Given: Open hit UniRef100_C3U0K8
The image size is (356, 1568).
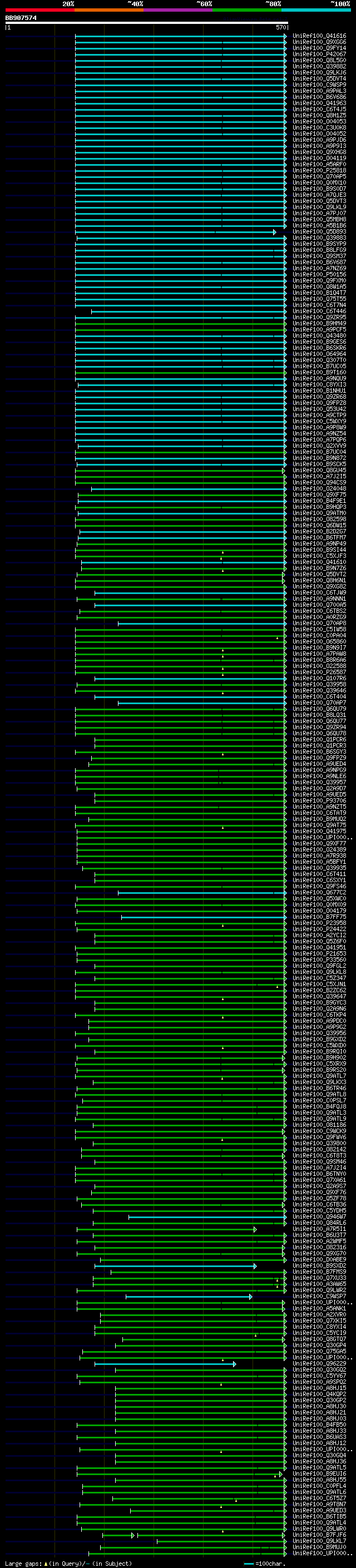Looking at the screenshot, I should (319, 128).
